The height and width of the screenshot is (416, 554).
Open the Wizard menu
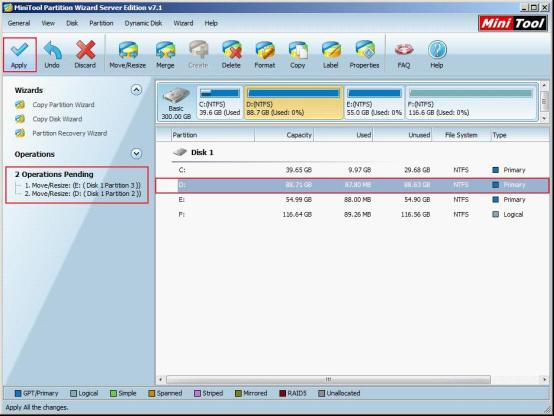pyautogui.click(x=183, y=23)
